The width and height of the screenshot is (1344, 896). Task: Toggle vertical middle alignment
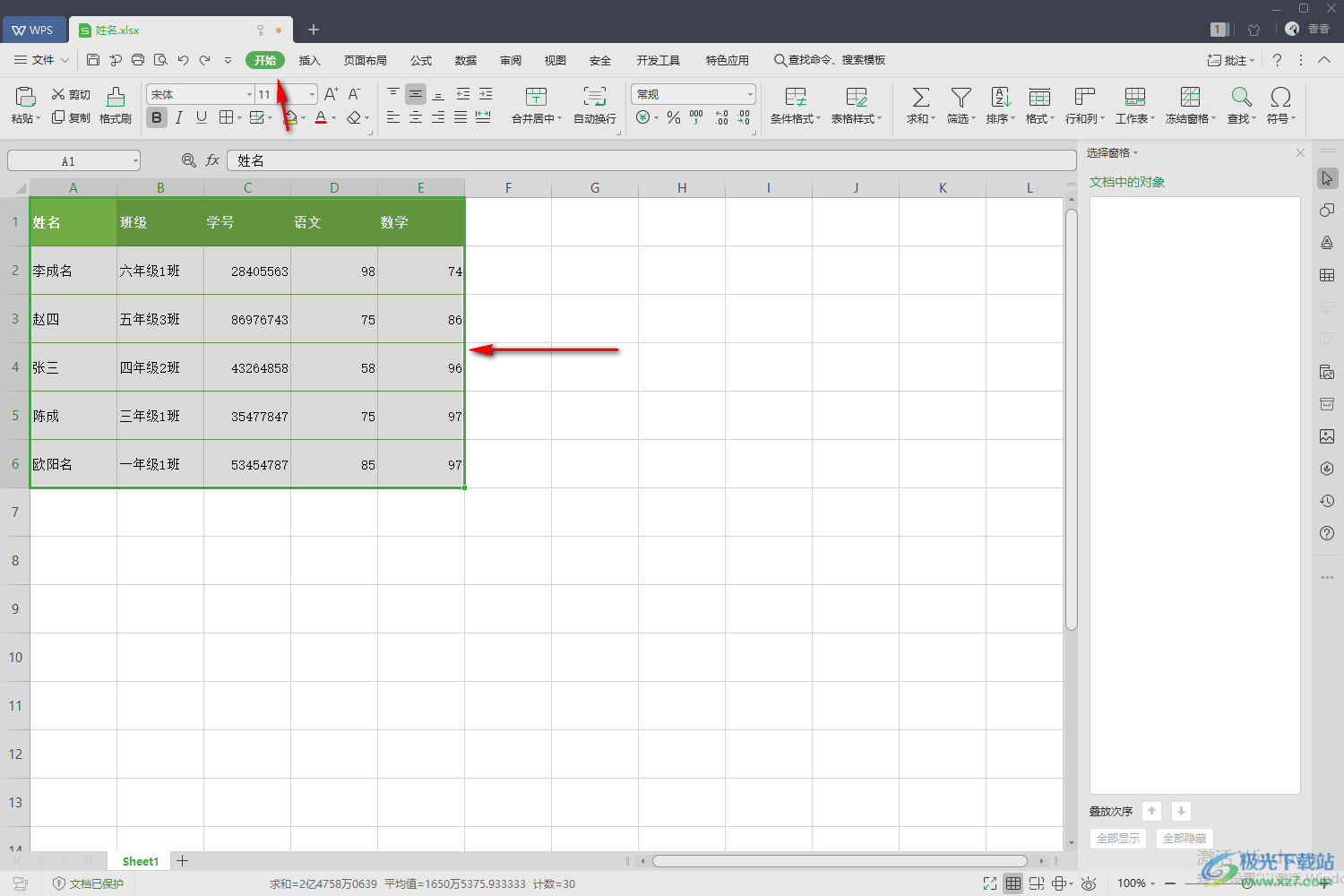(416, 94)
